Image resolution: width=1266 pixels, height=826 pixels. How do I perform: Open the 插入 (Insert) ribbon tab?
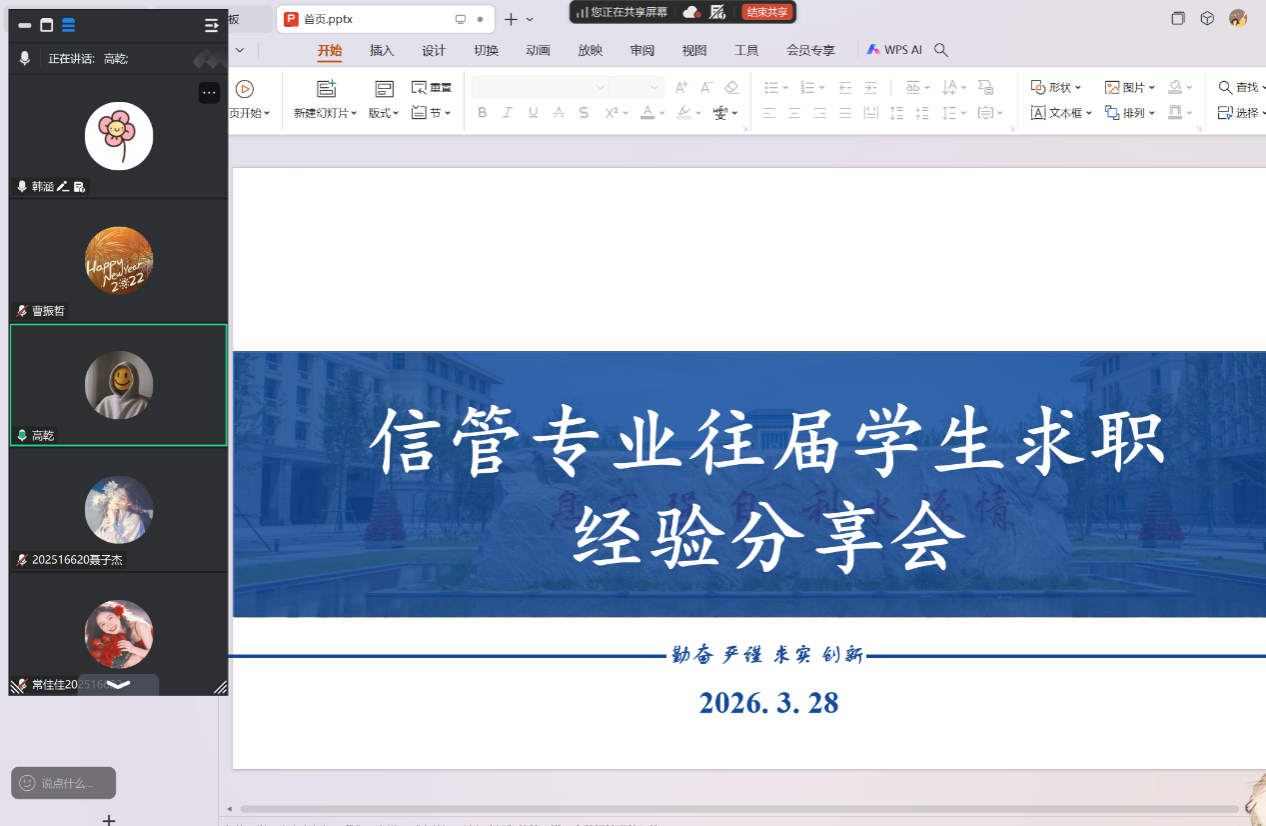[382, 50]
